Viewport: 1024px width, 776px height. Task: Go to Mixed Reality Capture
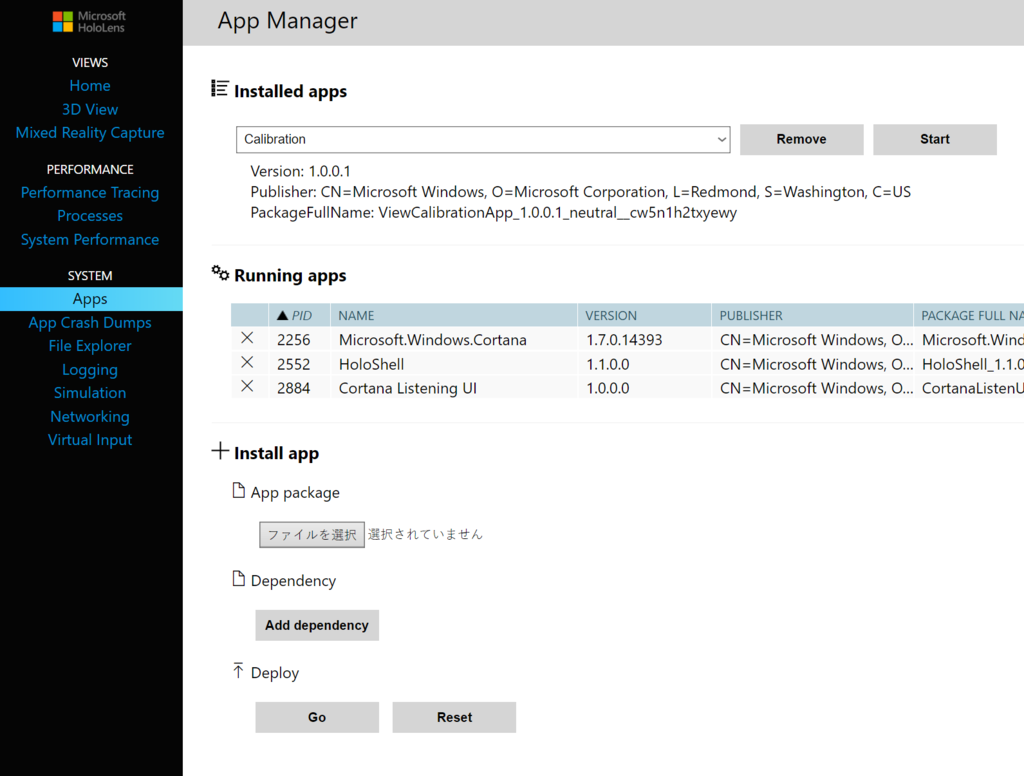(90, 133)
